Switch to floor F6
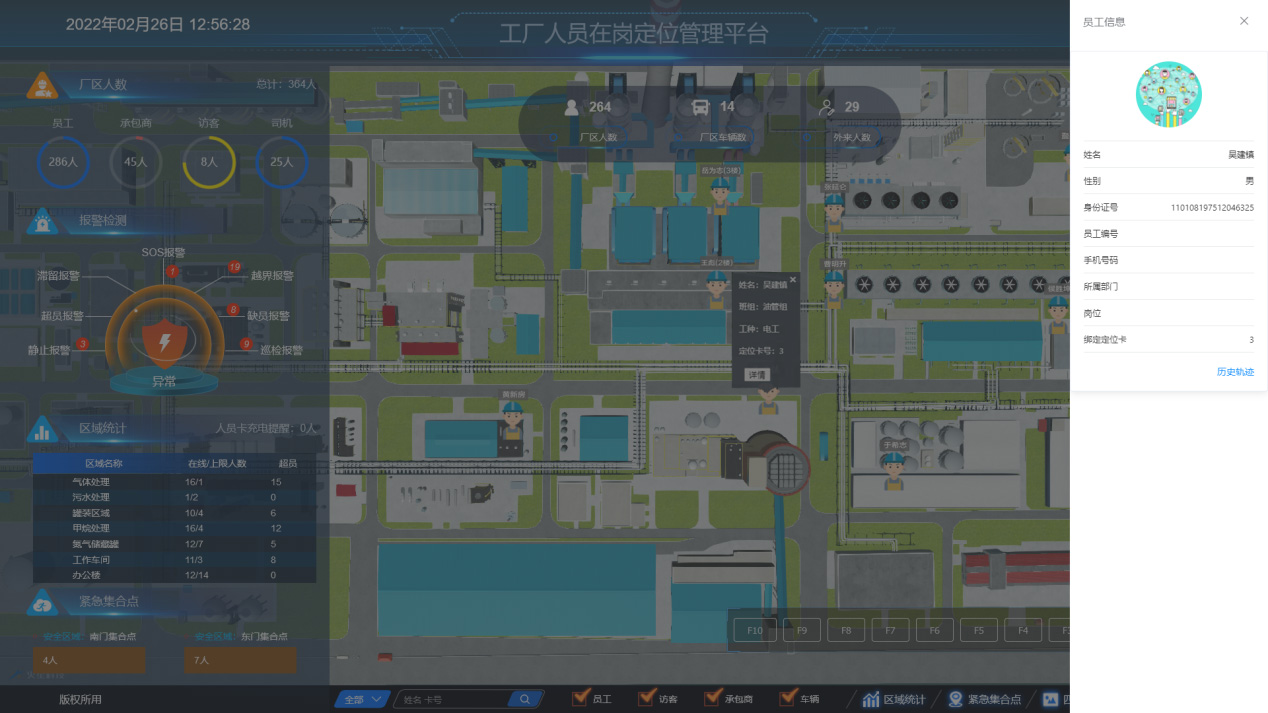 pos(934,631)
